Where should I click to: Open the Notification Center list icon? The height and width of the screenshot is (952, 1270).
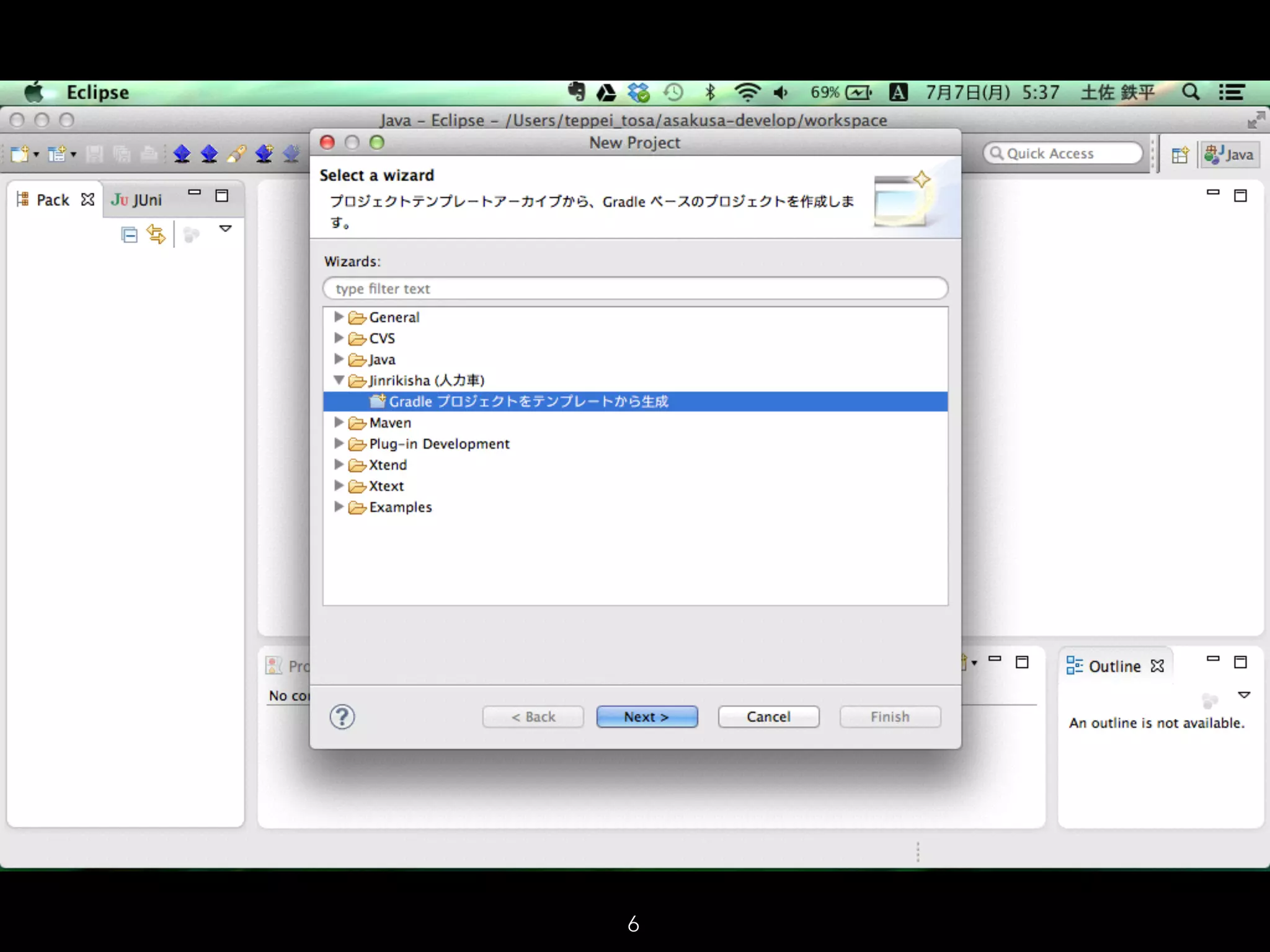pos(1232,92)
